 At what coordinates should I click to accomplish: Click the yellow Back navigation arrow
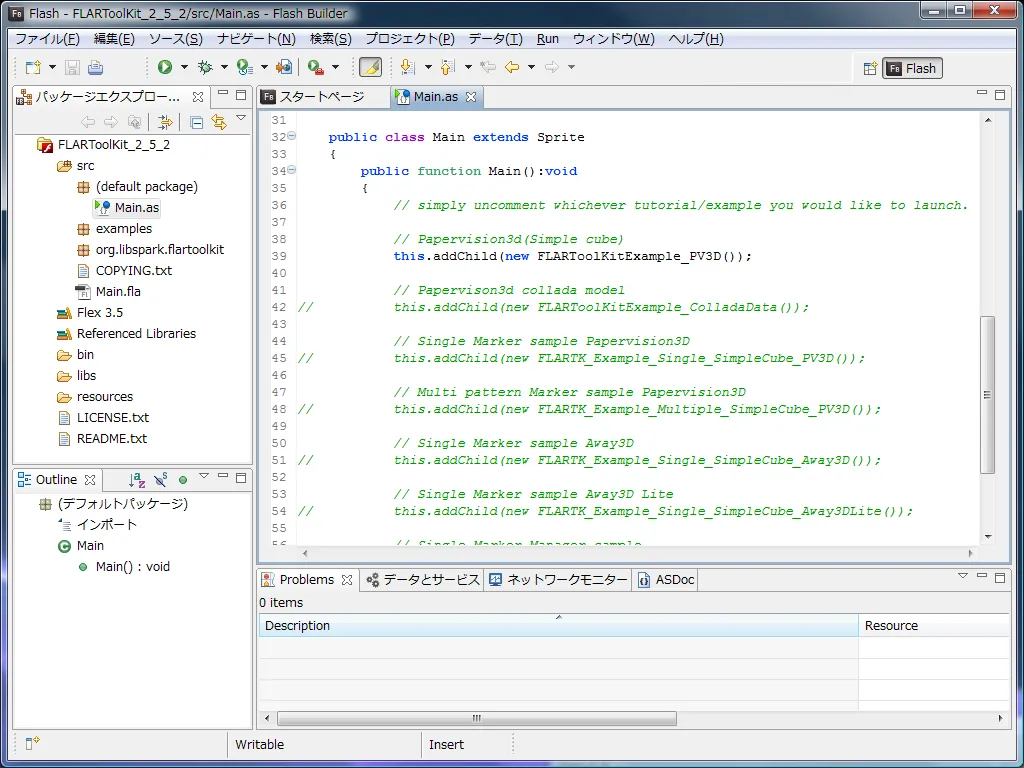click(512, 67)
